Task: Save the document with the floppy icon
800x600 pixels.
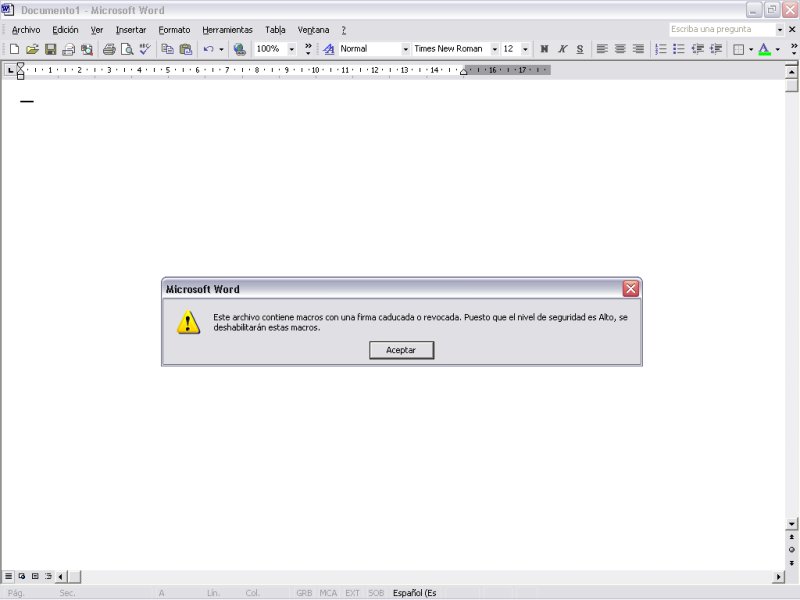Action: 50,49
